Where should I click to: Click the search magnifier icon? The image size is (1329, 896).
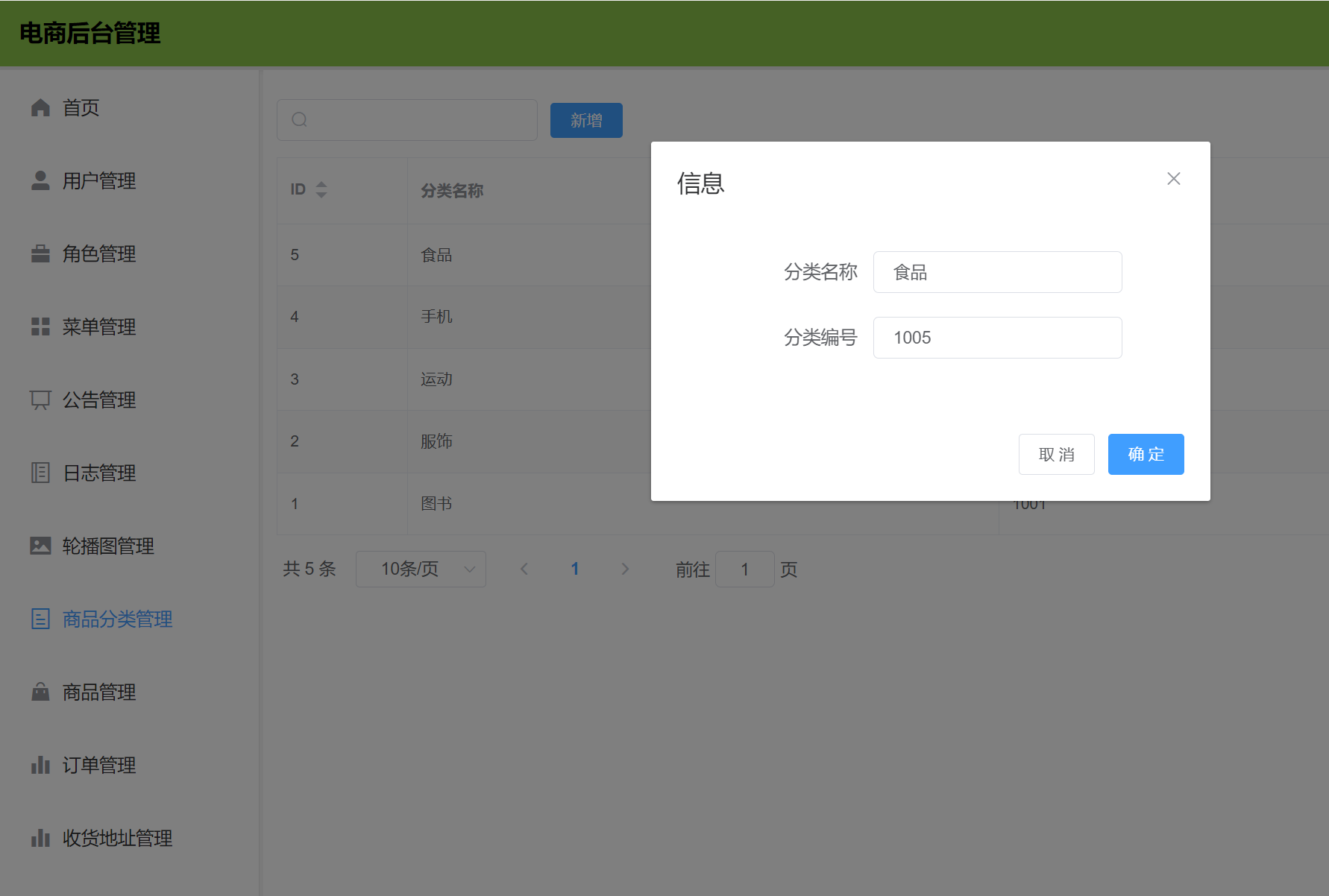(299, 120)
